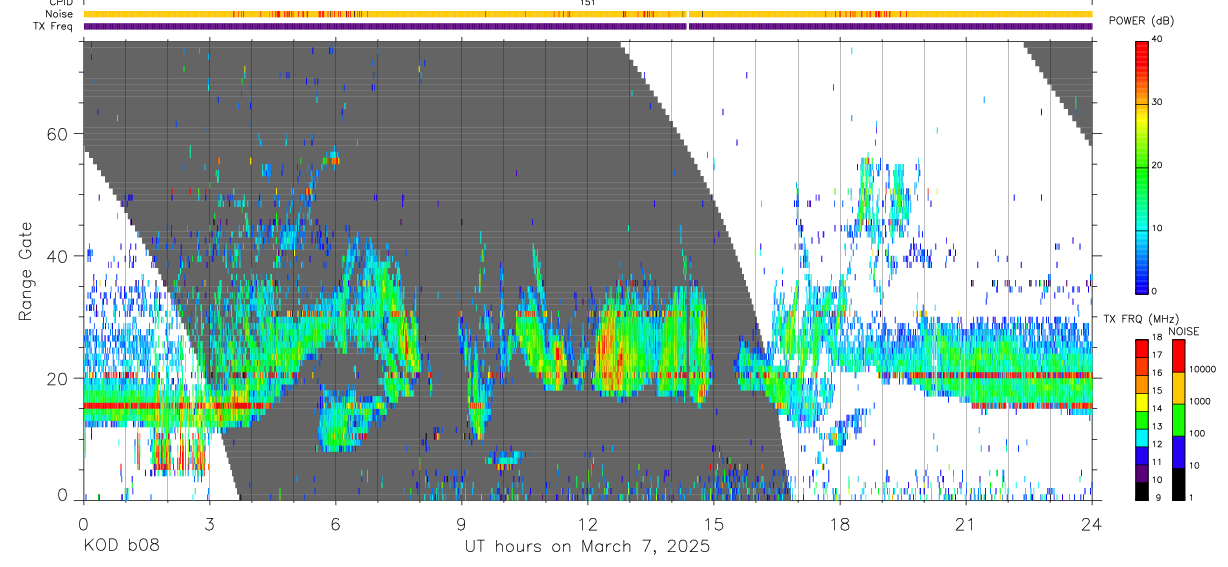Click the TX FRQ (MHz) legend title
The image size is (1228, 567).
tap(1141, 319)
